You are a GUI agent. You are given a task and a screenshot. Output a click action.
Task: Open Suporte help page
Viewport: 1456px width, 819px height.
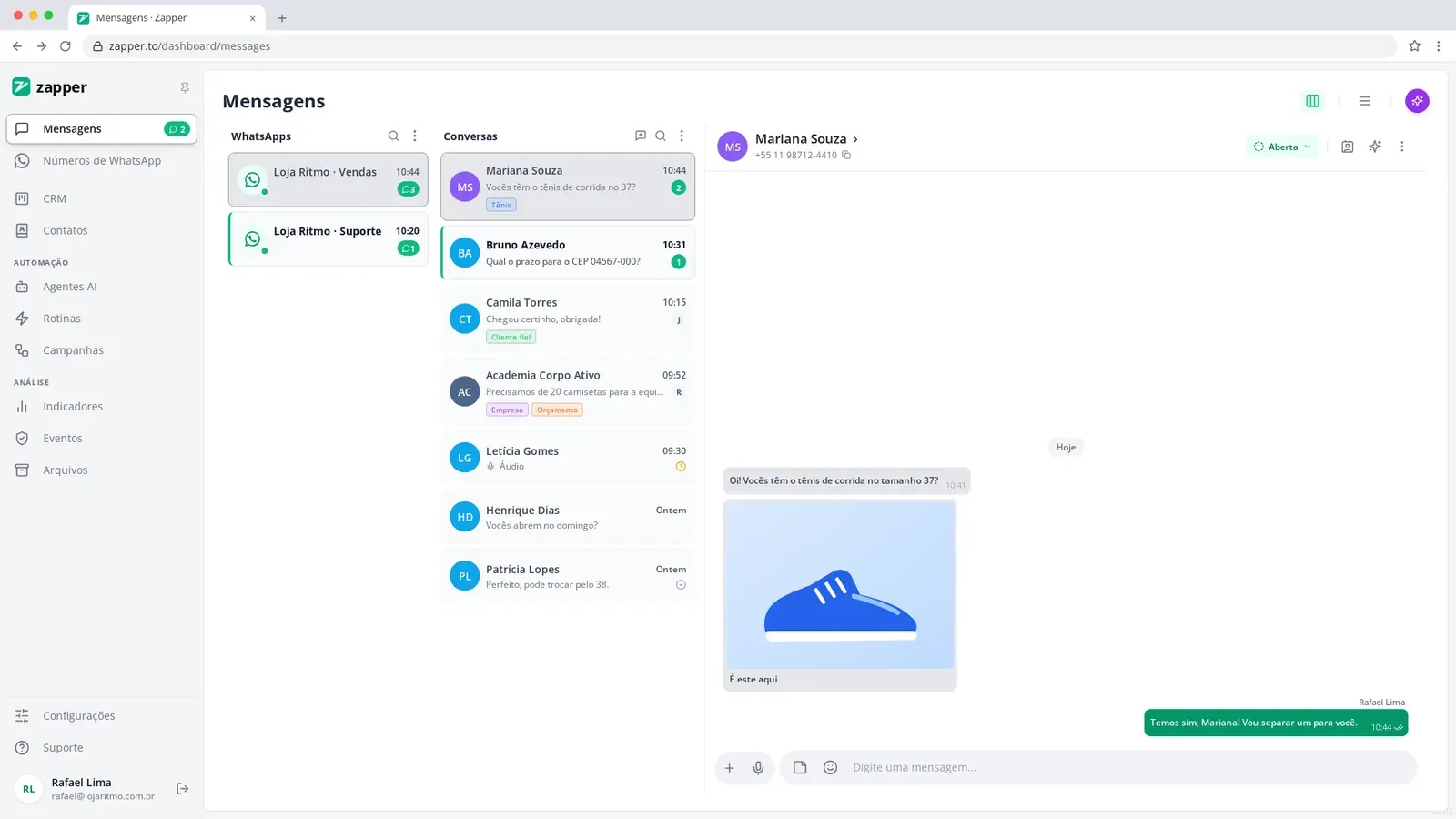[x=101, y=748]
